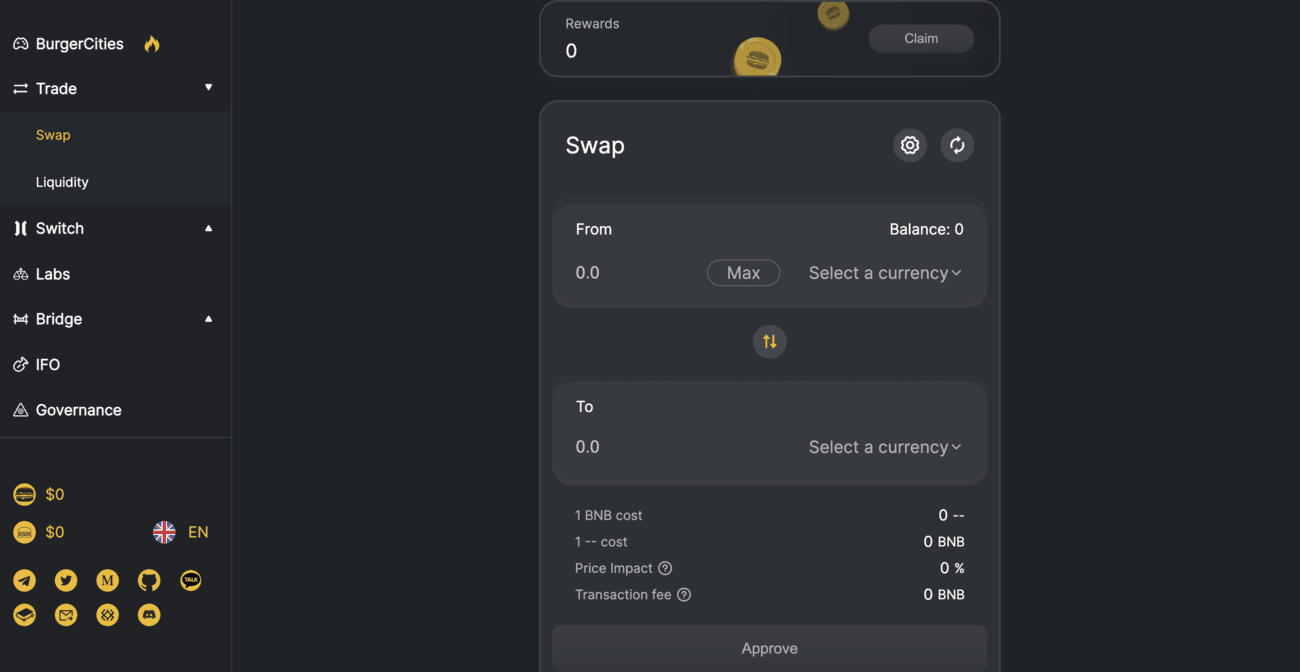This screenshot has width=1300, height=672.
Task: Open swap settings gear icon
Action: coord(910,145)
